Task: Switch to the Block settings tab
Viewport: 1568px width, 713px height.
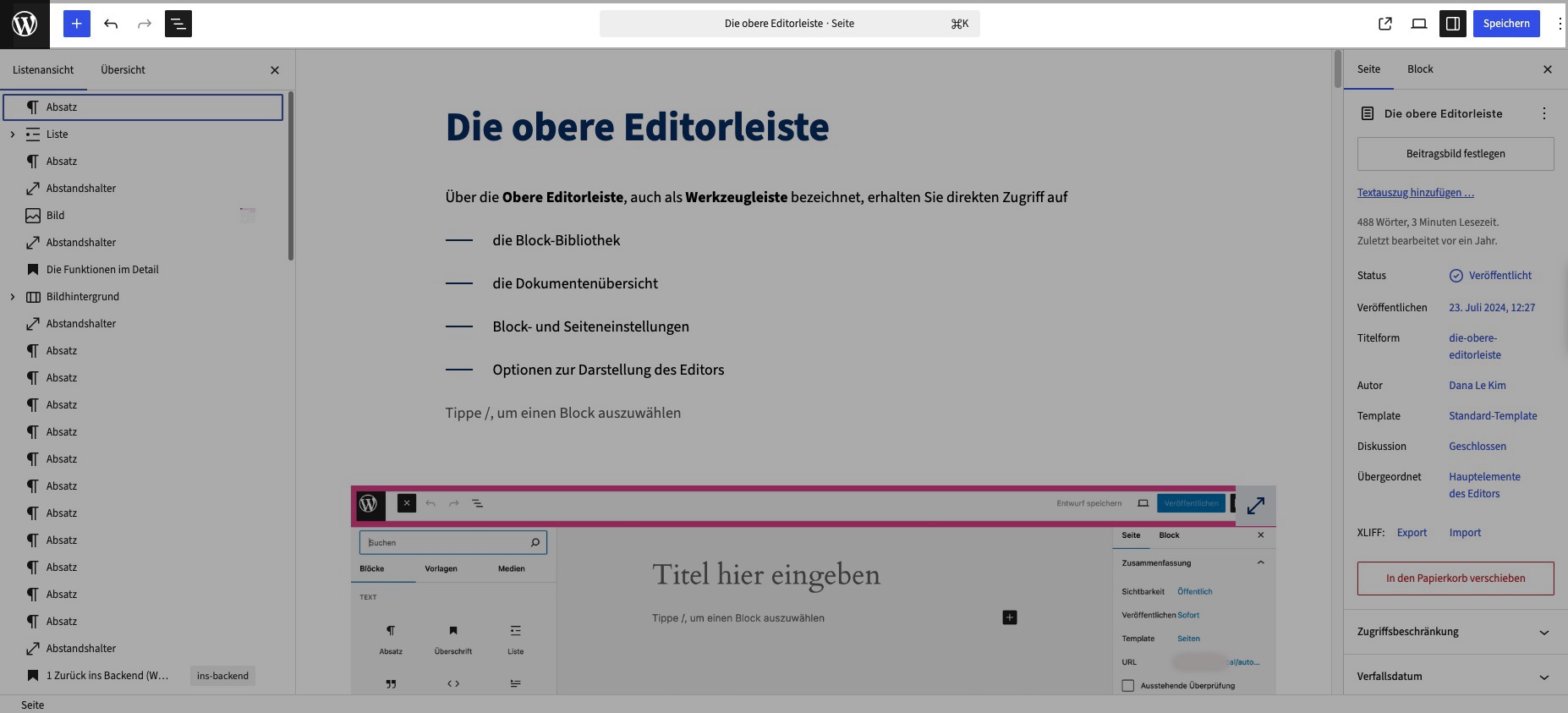Action: point(1420,69)
